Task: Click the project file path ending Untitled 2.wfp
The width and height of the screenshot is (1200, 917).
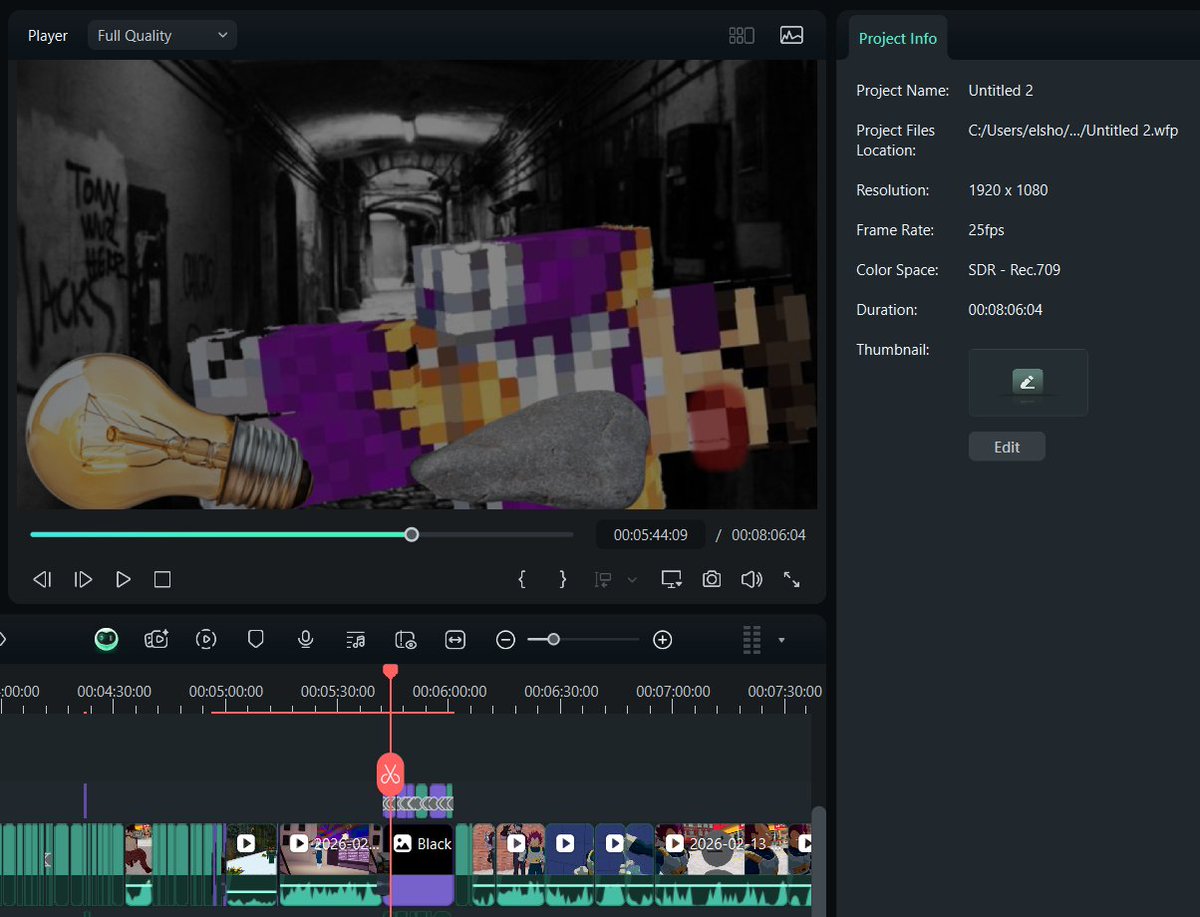Action: (1073, 130)
